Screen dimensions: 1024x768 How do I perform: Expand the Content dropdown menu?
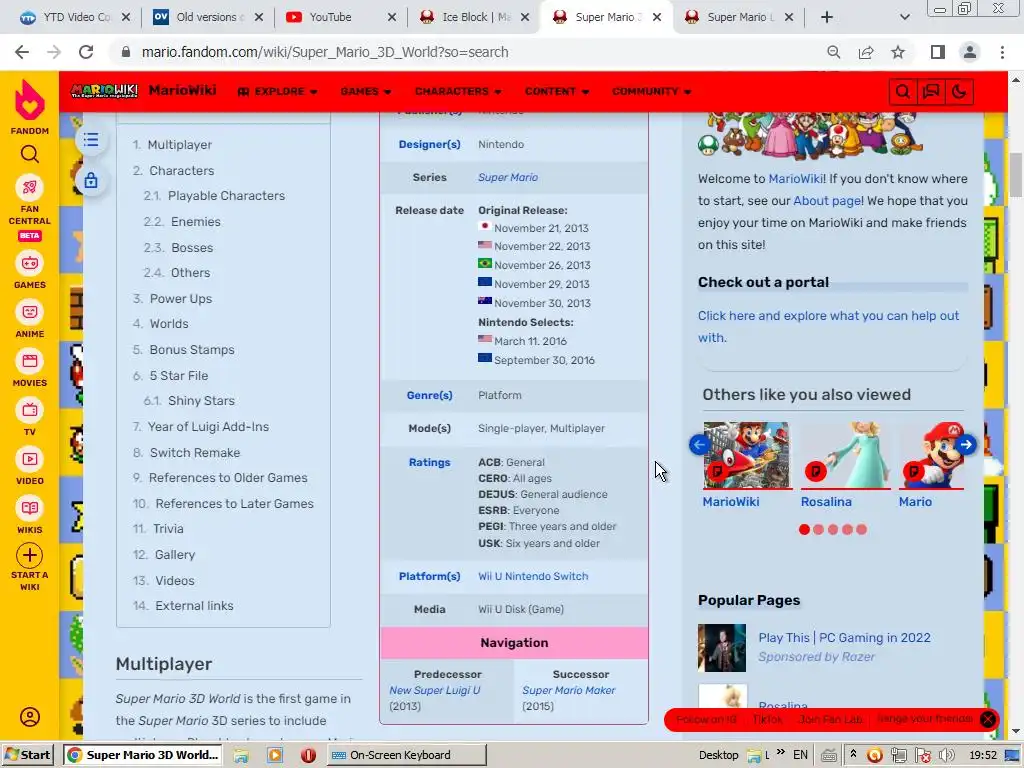pos(556,91)
